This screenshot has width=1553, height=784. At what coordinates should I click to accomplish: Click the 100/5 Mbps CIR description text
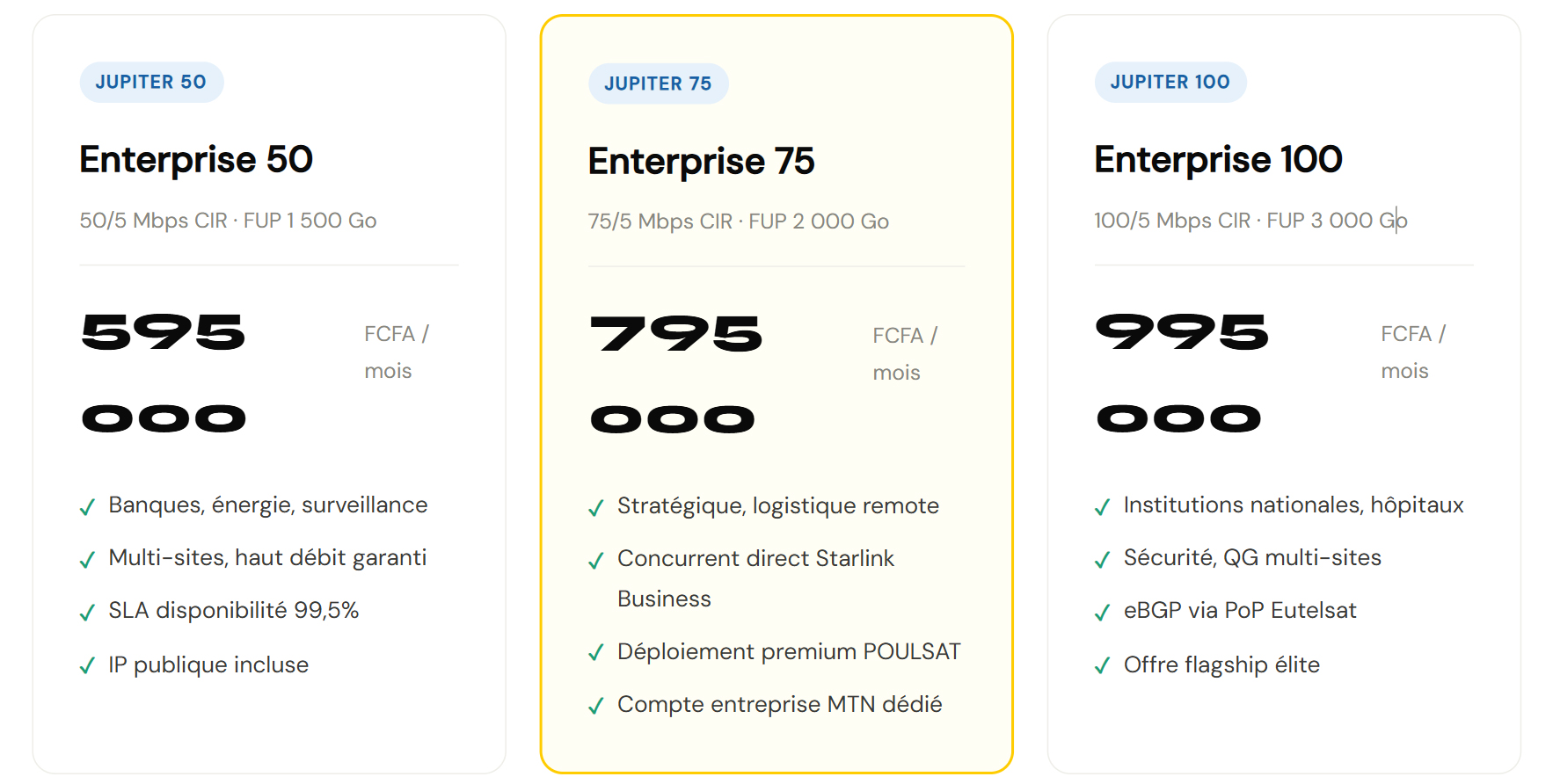click(1250, 220)
